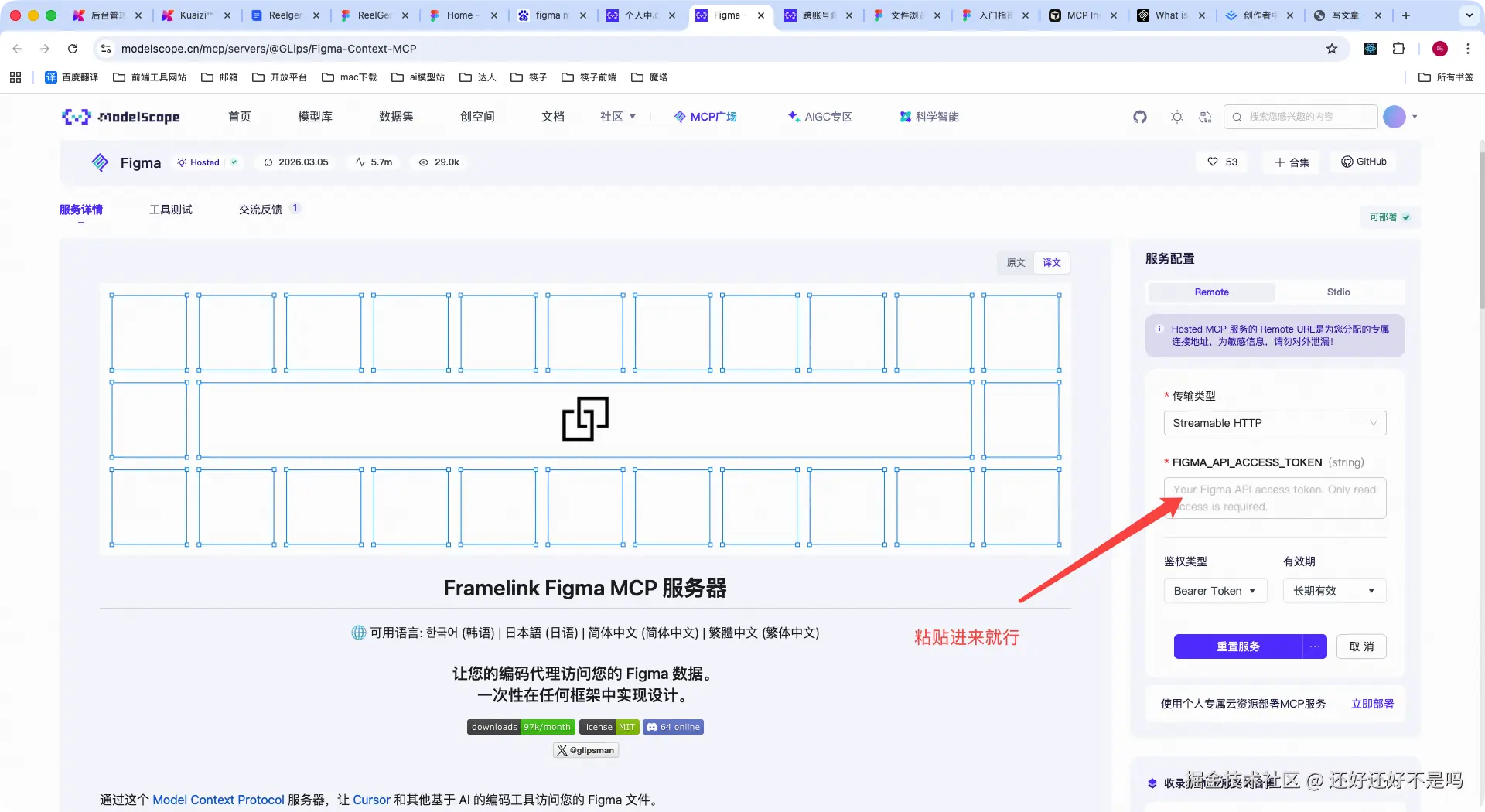Click the 取消 button
The width and height of the screenshot is (1485, 812).
point(1361,647)
